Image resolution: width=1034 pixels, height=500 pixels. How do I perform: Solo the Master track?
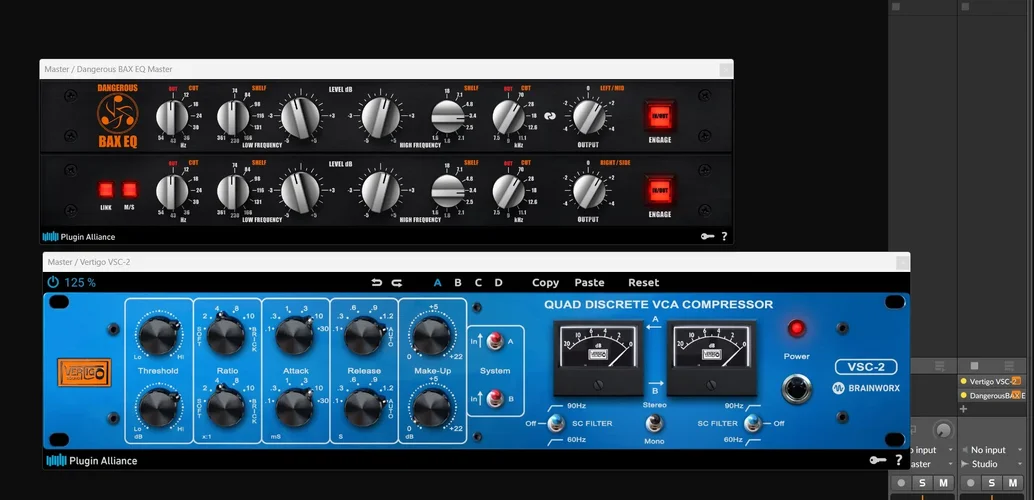[x=923, y=483]
